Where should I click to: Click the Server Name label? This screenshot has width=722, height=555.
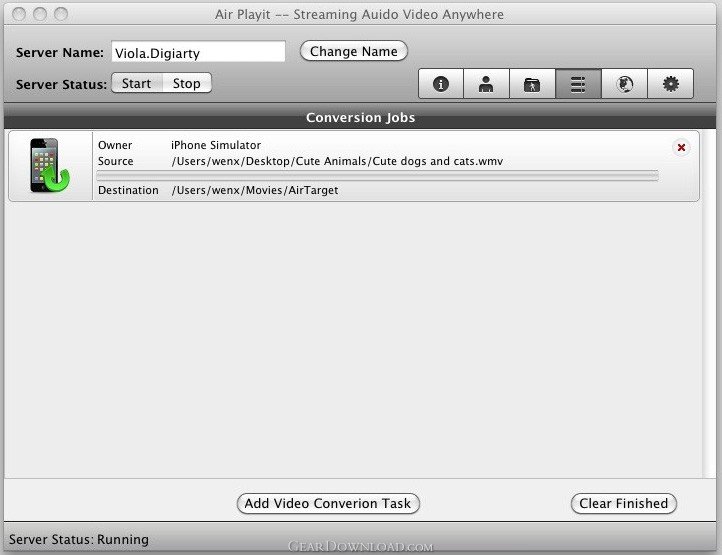point(60,53)
